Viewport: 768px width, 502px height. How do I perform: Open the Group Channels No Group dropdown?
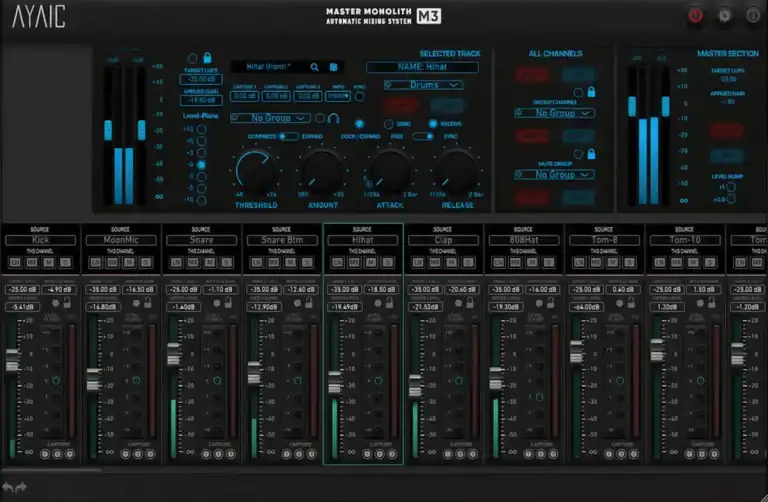554,113
